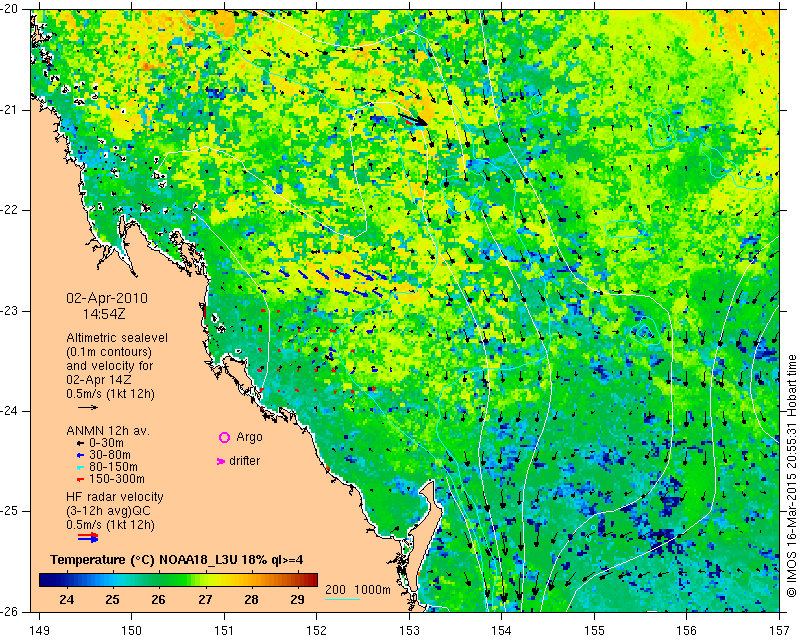Image resolution: width=800 pixels, height=640 pixels.
Task: Click the latitude axis label -23
Action: pos(9,311)
